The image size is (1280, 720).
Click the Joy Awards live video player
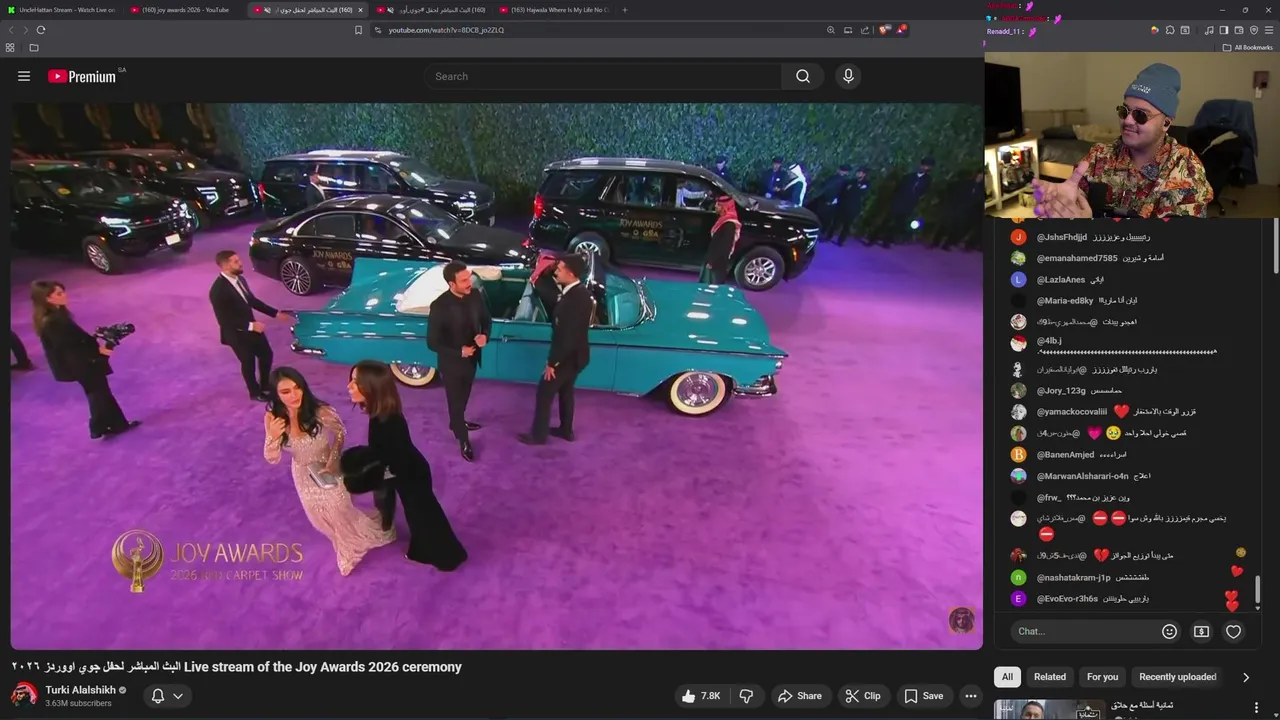(496, 376)
